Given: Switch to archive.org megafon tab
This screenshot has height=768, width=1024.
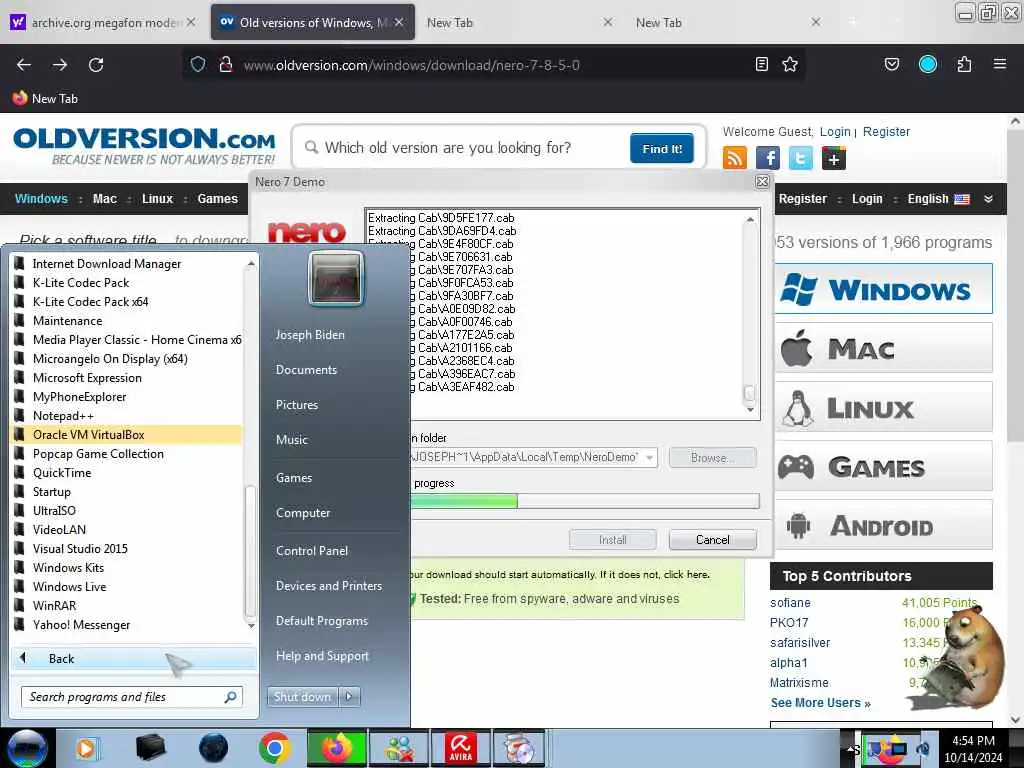Looking at the screenshot, I should pyautogui.click(x=104, y=22).
